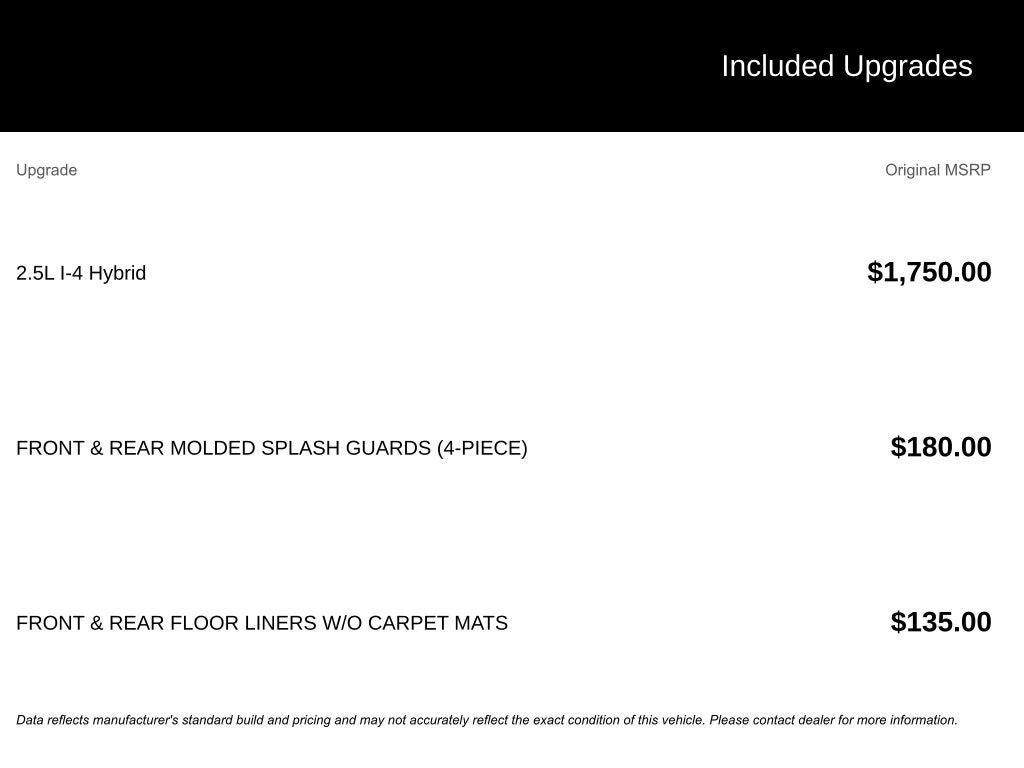Click the $180.00 MSRP value

(x=940, y=447)
